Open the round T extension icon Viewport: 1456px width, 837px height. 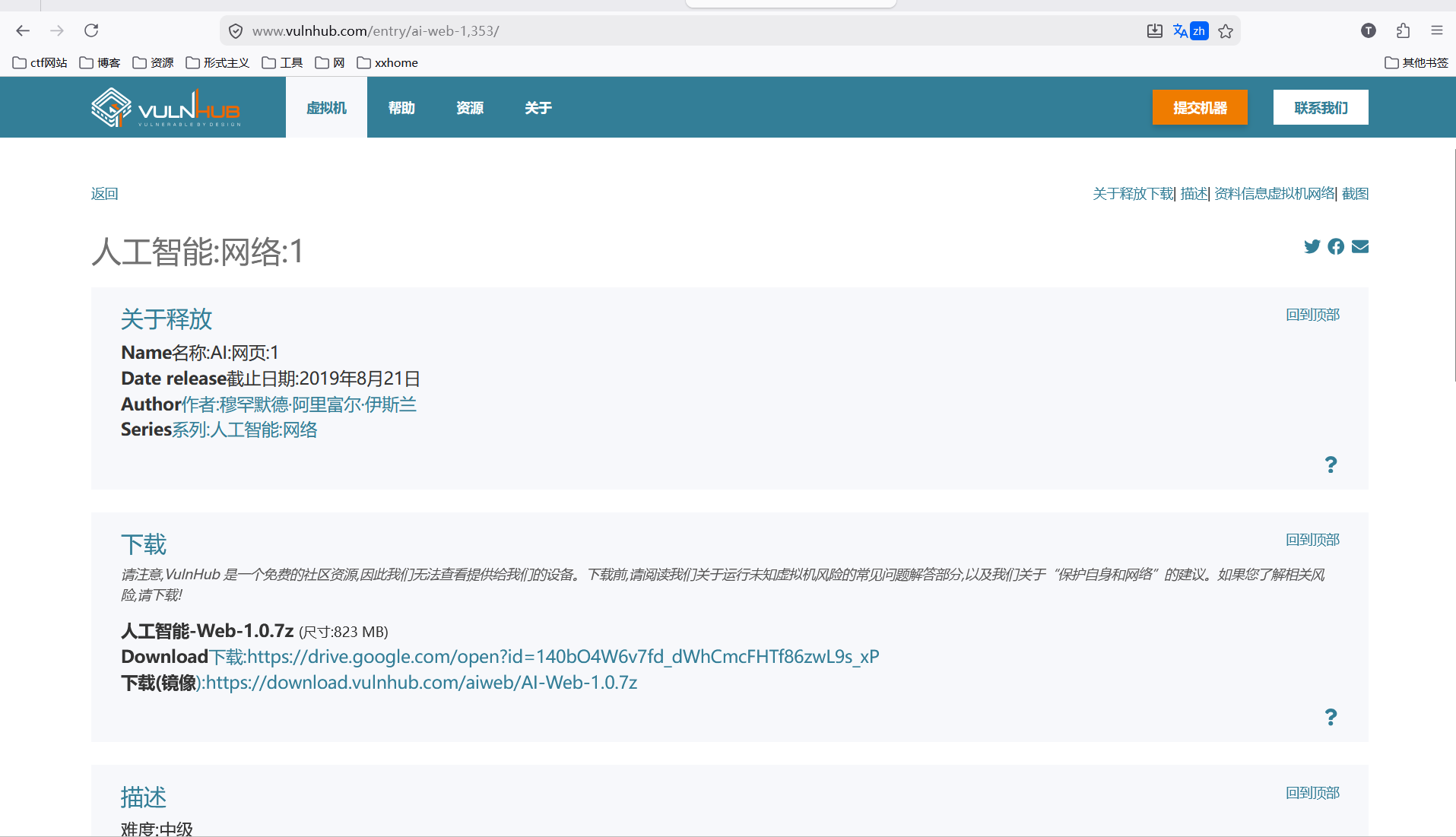[x=1369, y=30]
